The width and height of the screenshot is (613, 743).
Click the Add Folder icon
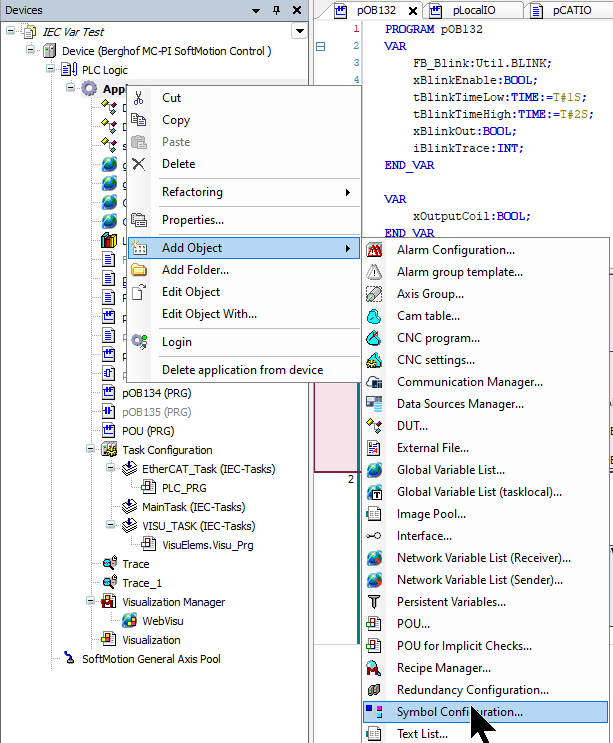pyautogui.click(x=139, y=270)
